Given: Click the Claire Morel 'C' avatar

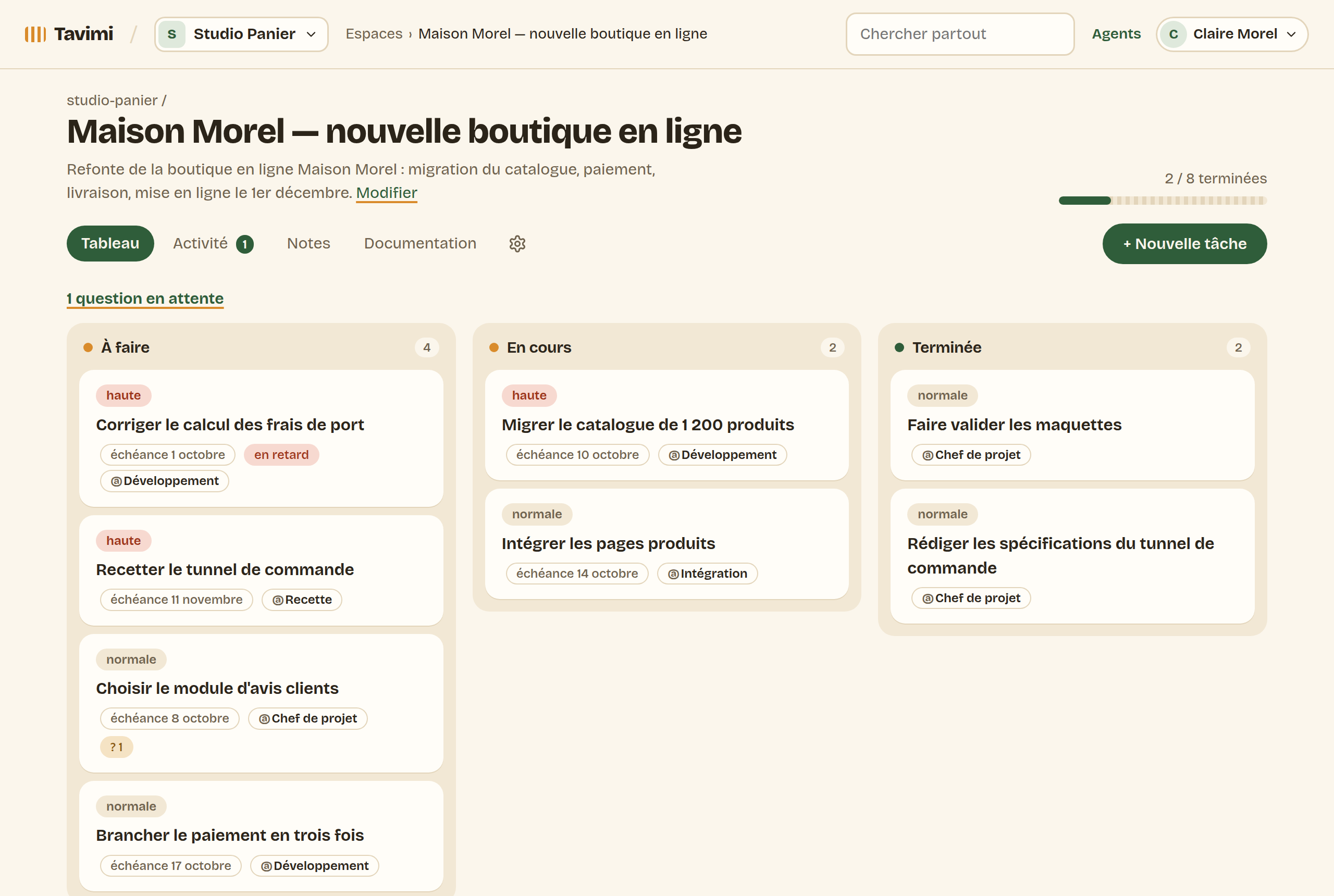Looking at the screenshot, I should tap(1174, 34).
